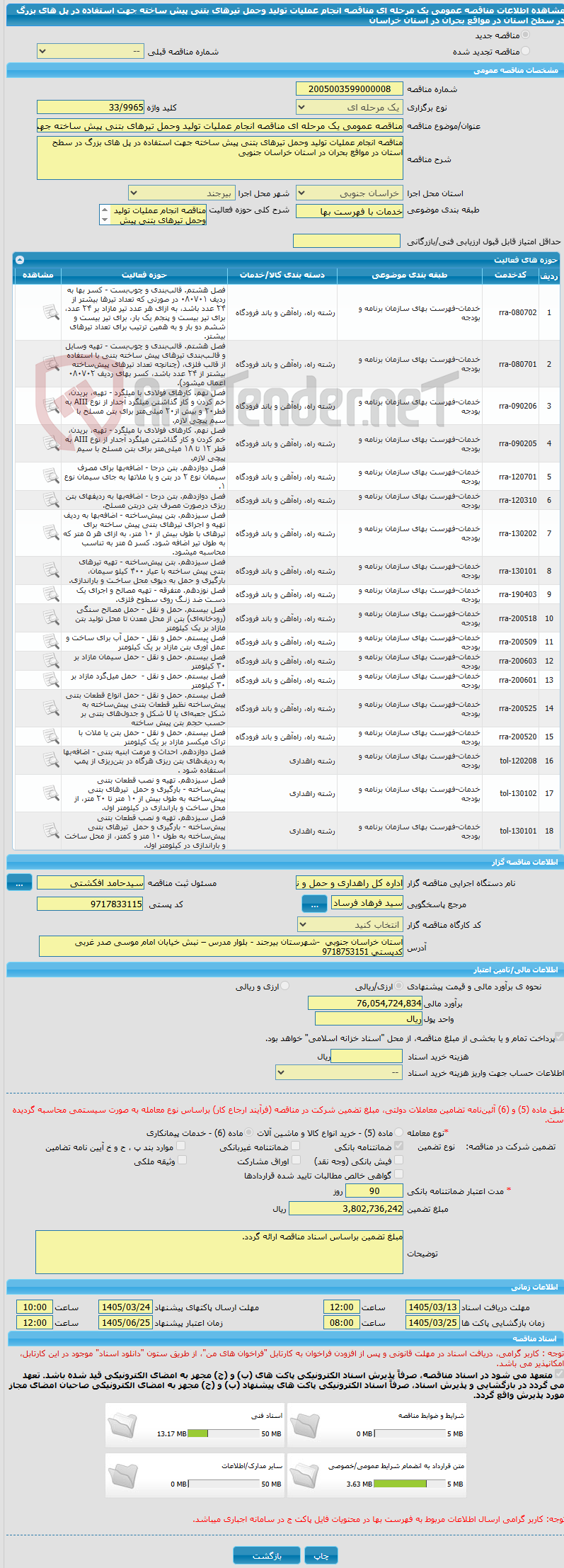
Task: Click the postal code field 9717833115
Action: click(91, 904)
